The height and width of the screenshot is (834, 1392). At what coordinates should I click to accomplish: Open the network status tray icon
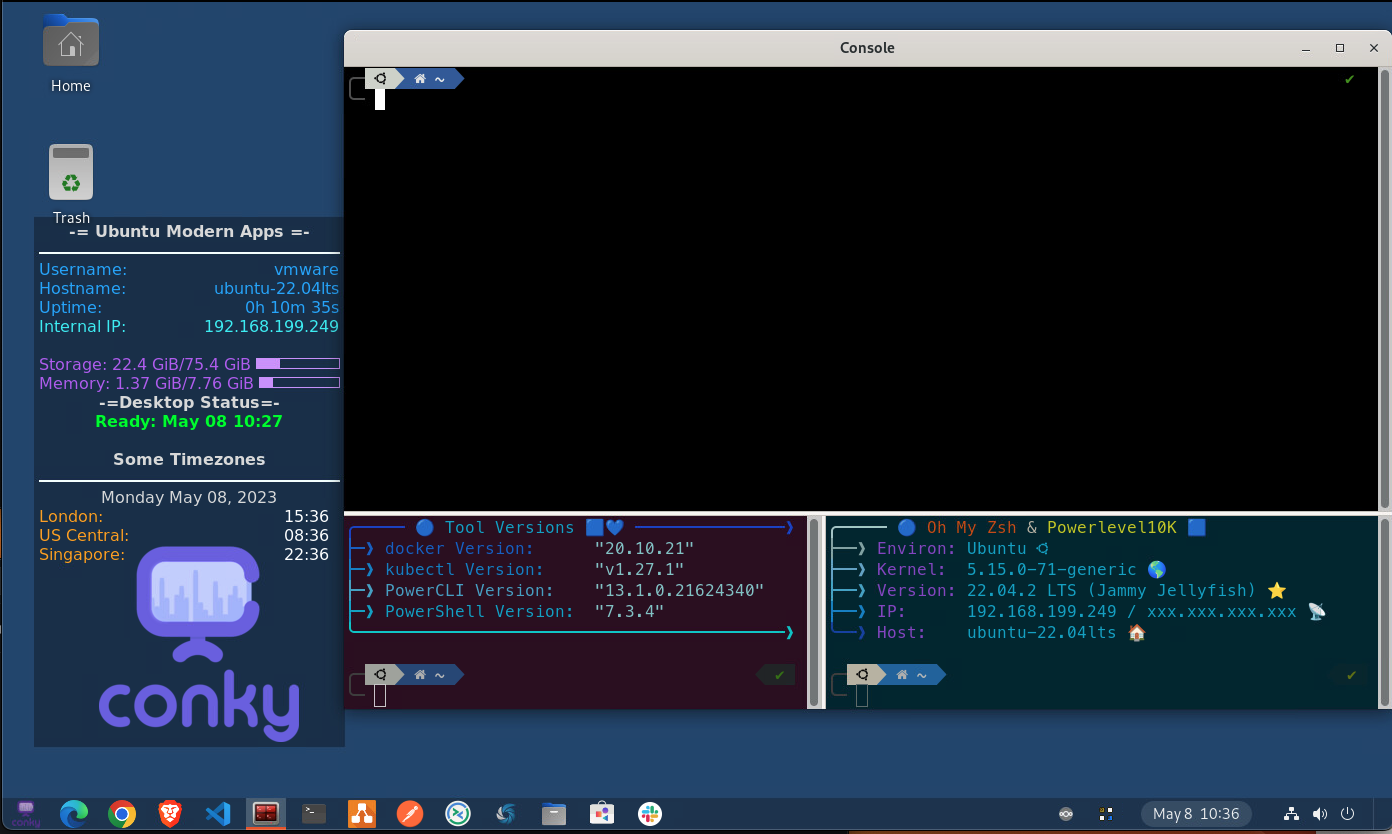[1291, 814]
